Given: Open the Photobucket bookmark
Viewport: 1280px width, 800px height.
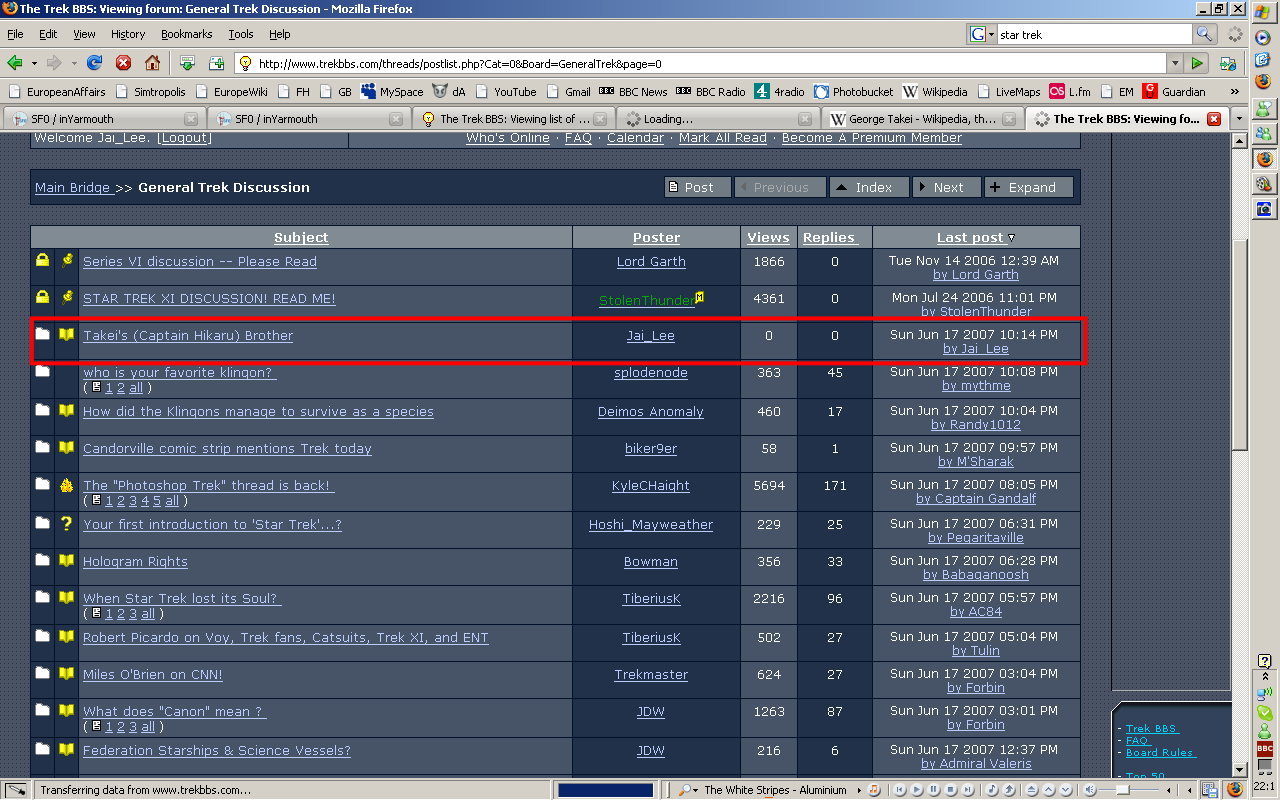Looking at the screenshot, I should pos(853,91).
